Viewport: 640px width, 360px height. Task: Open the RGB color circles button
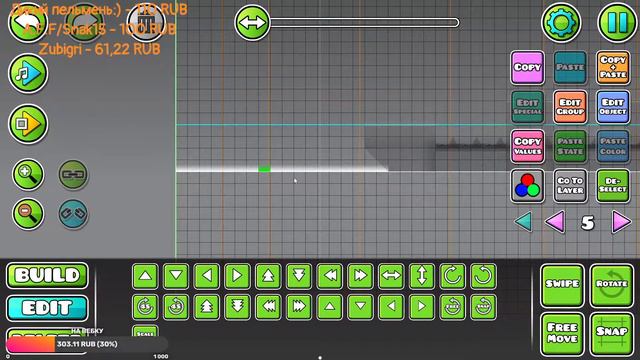point(527,186)
